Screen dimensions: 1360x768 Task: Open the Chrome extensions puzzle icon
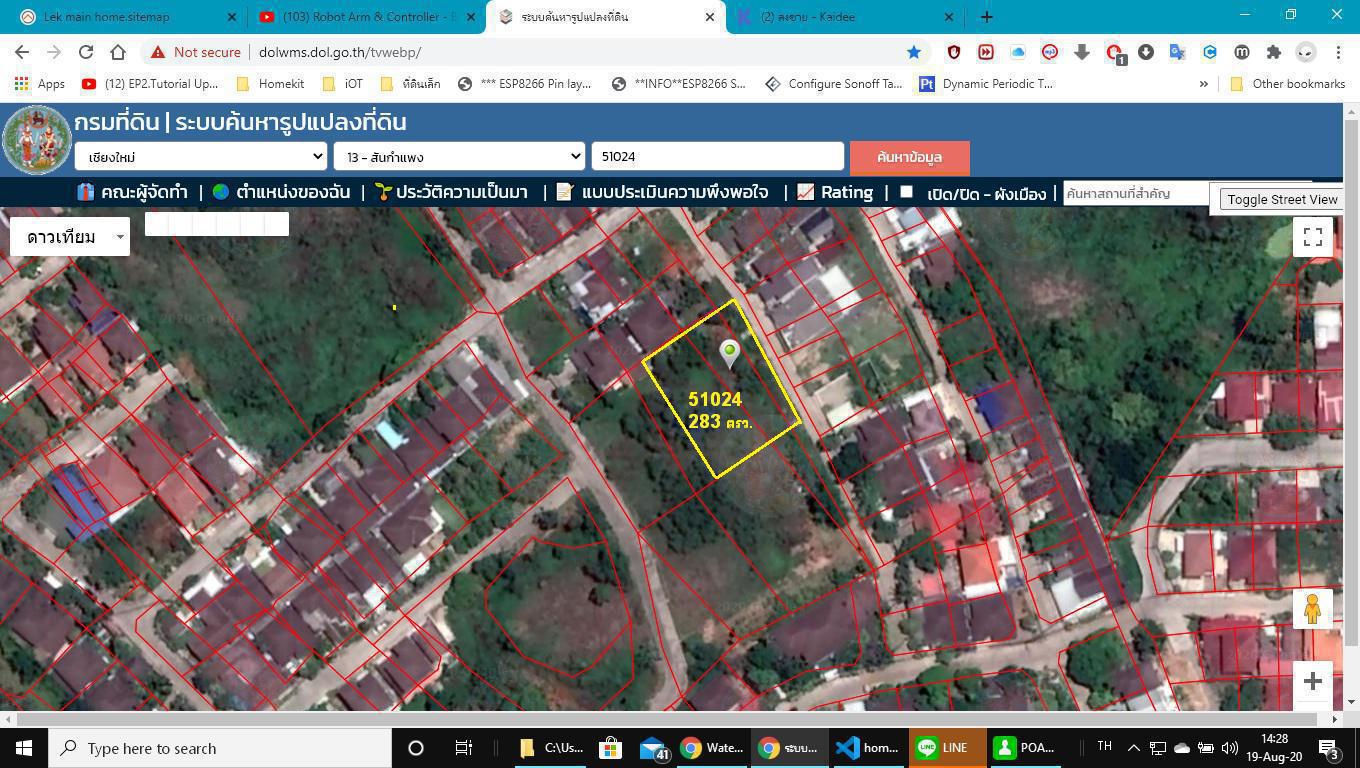coord(1273,52)
